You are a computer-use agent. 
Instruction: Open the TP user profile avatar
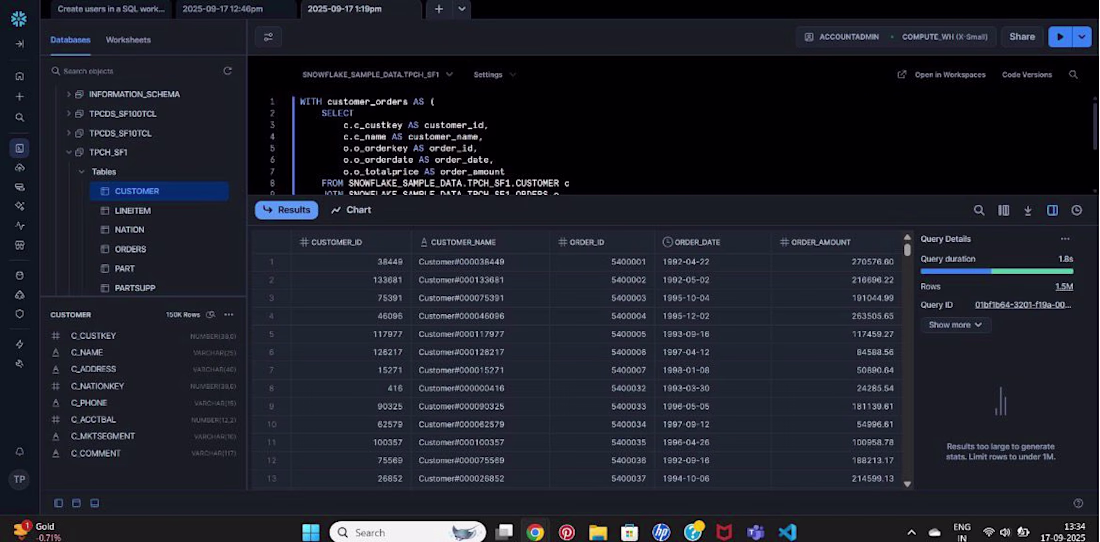[x=19, y=480]
